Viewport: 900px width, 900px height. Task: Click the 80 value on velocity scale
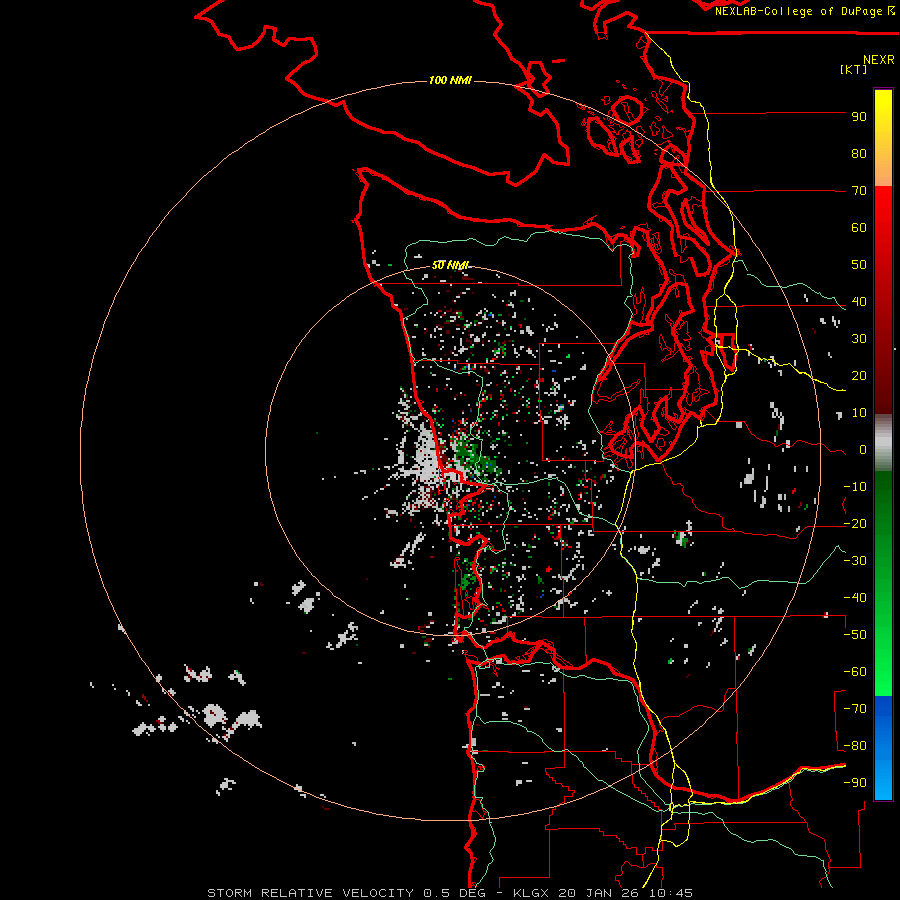(x=859, y=154)
